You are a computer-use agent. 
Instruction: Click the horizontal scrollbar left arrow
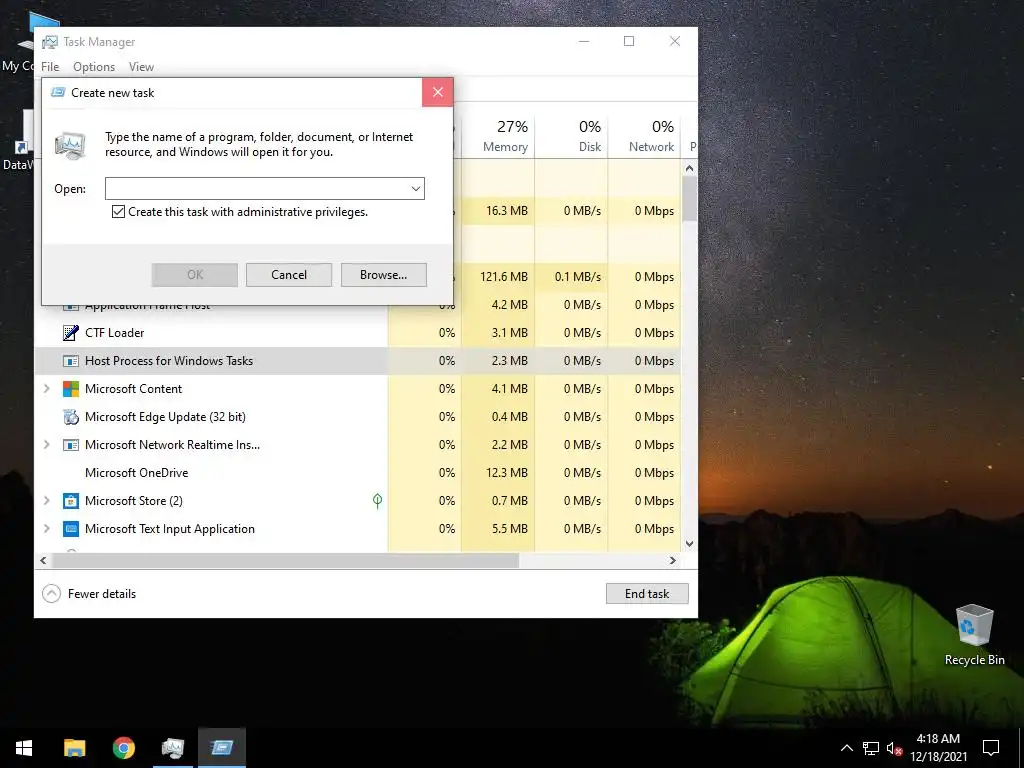(x=43, y=560)
